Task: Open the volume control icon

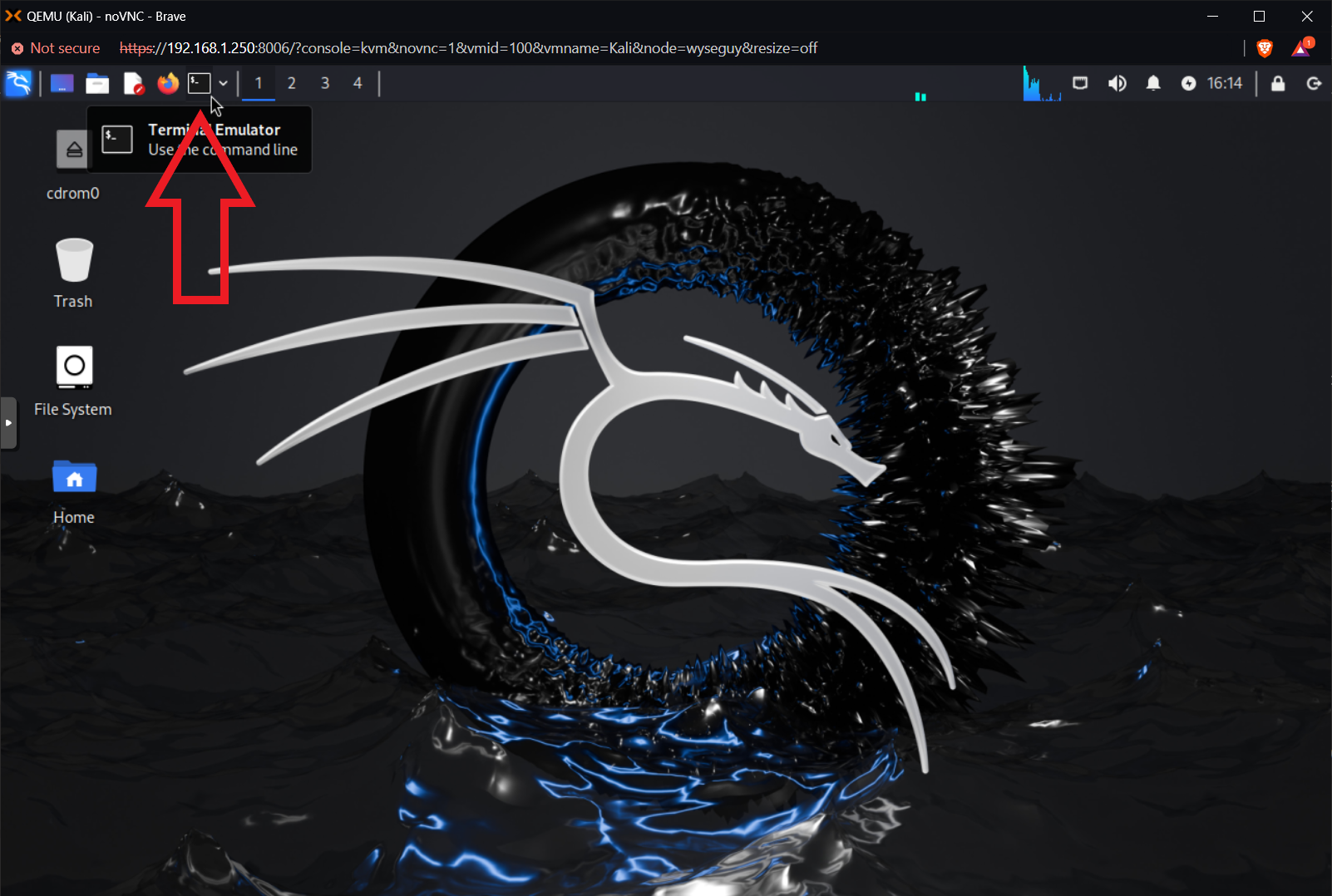Action: pyautogui.click(x=1117, y=83)
